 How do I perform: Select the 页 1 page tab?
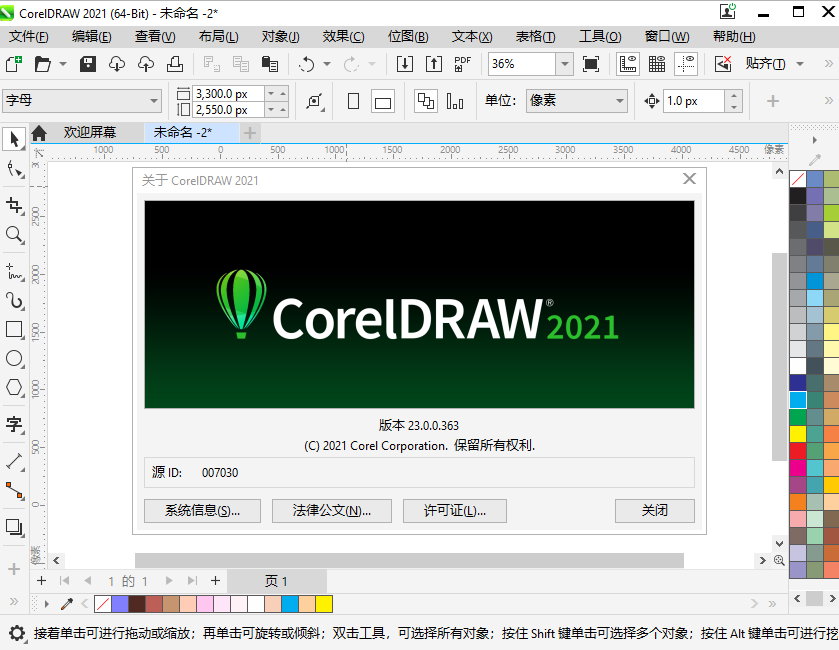pyautogui.click(x=277, y=581)
